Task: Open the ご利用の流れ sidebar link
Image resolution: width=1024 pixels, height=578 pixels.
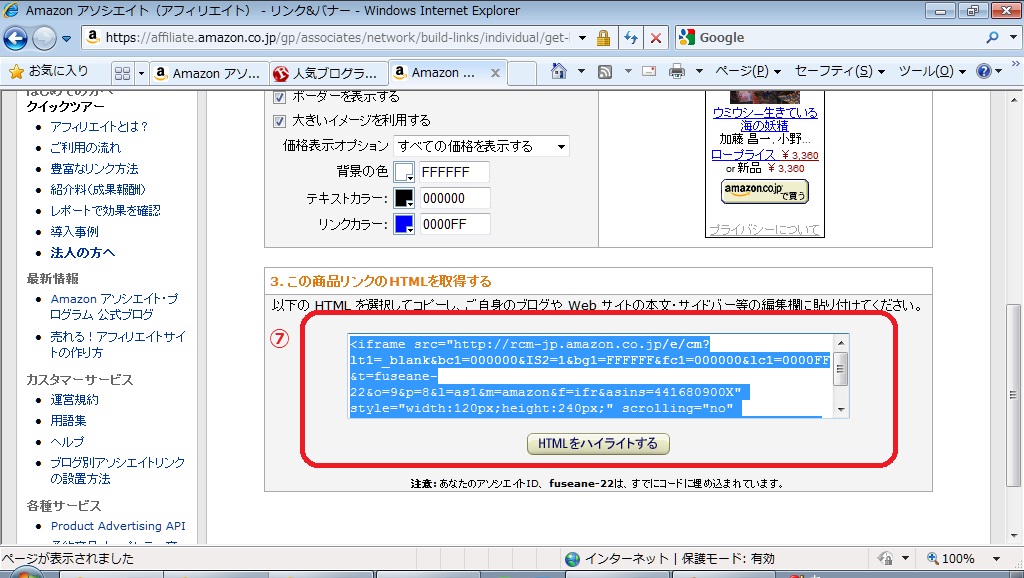Action: click(x=86, y=148)
